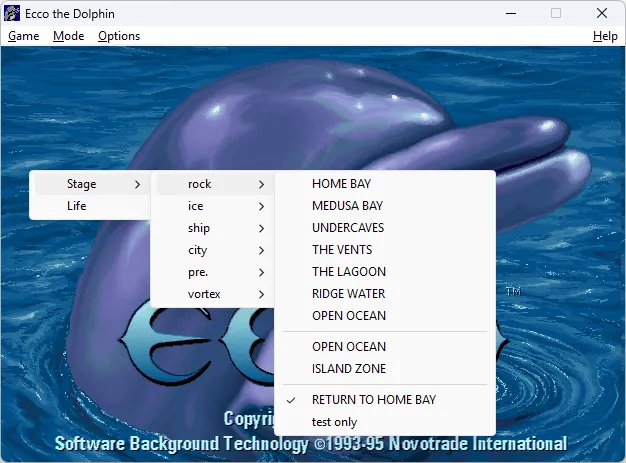
Task: Expand the ice stage group
Action: 213,206
